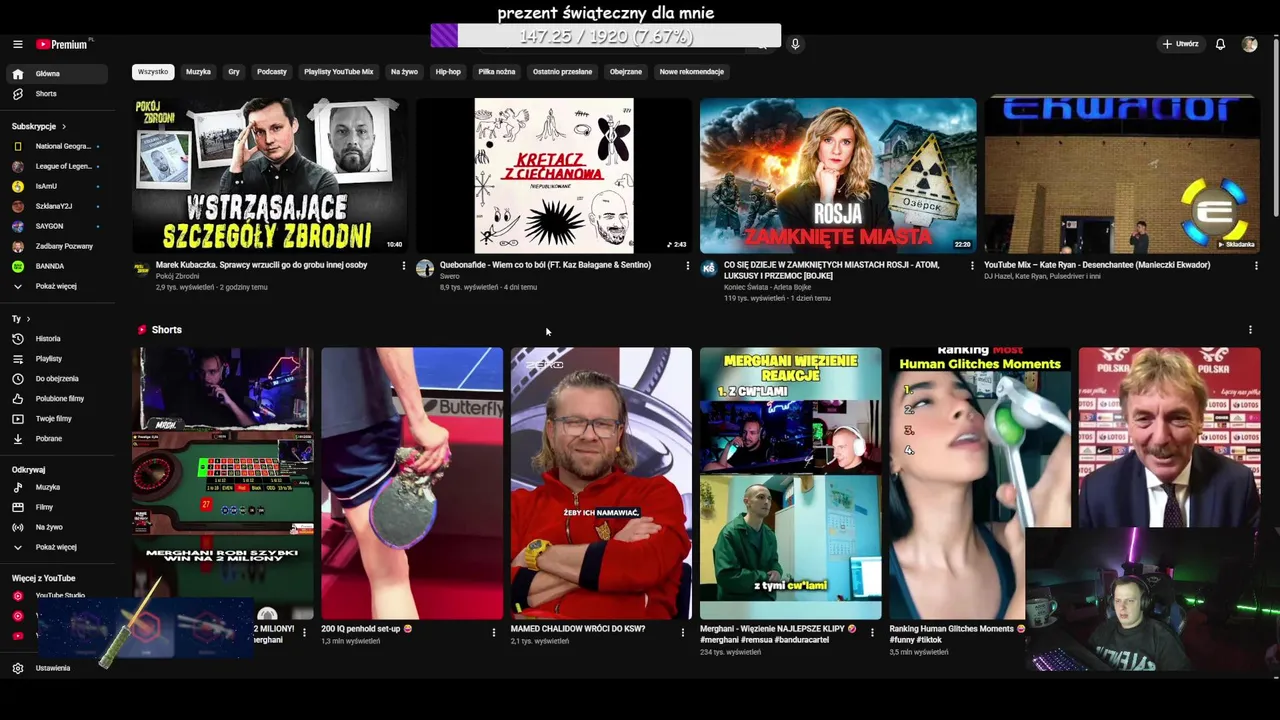Screen dimensions: 1280x720
Task: Select the Wszystko filter chip
Action: tap(153, 72)
